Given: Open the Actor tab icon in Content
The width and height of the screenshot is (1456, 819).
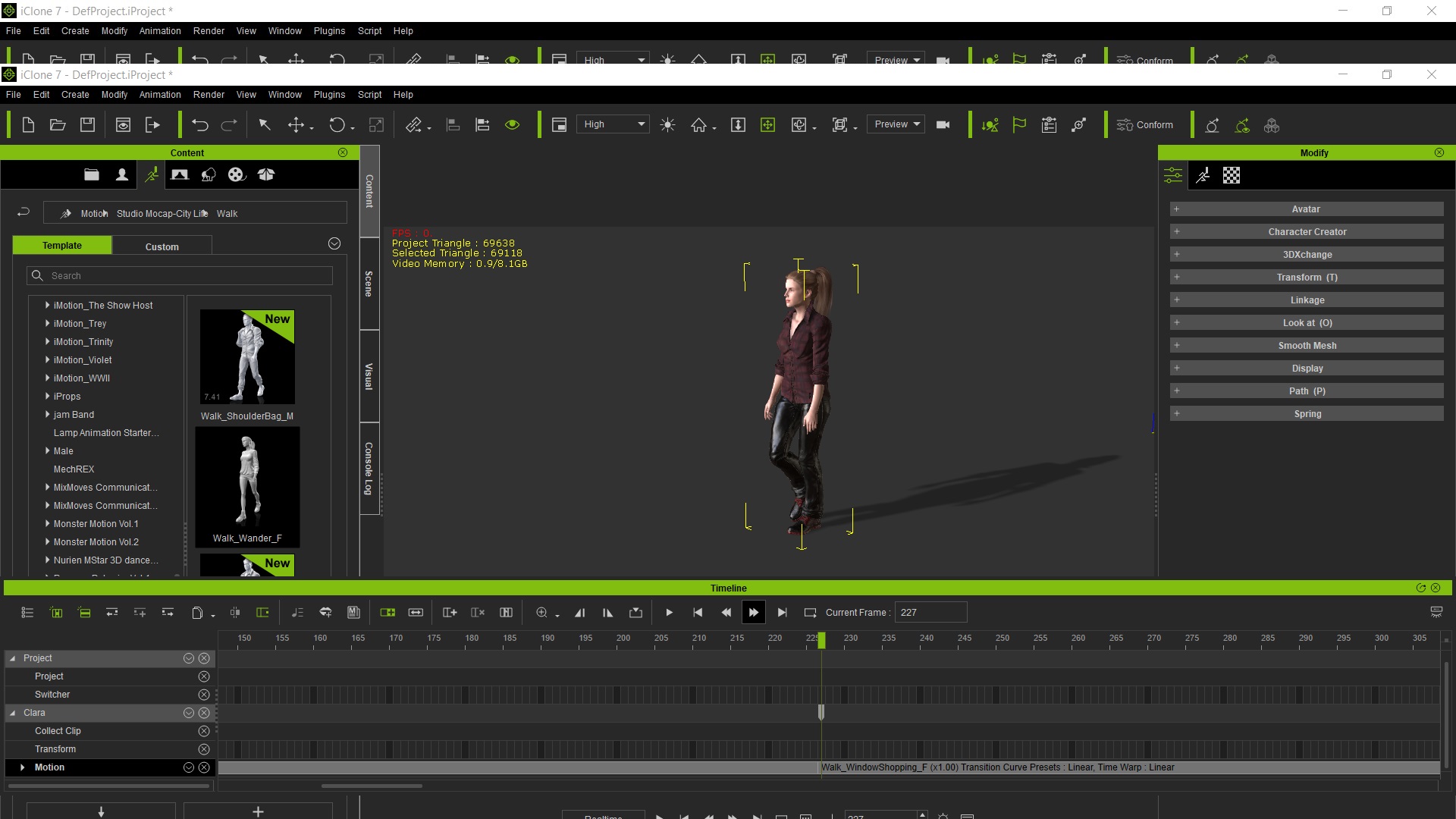Looking at the screenshot, I should [x=121, y=175].
